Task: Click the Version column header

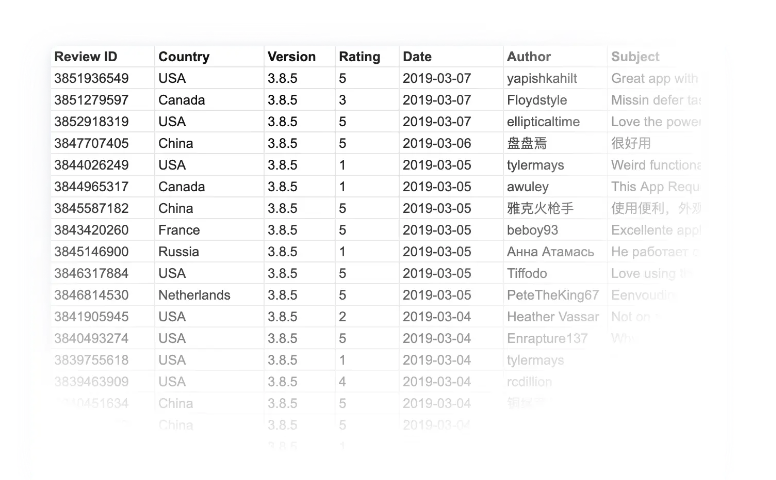Action: tap(291, 56)
